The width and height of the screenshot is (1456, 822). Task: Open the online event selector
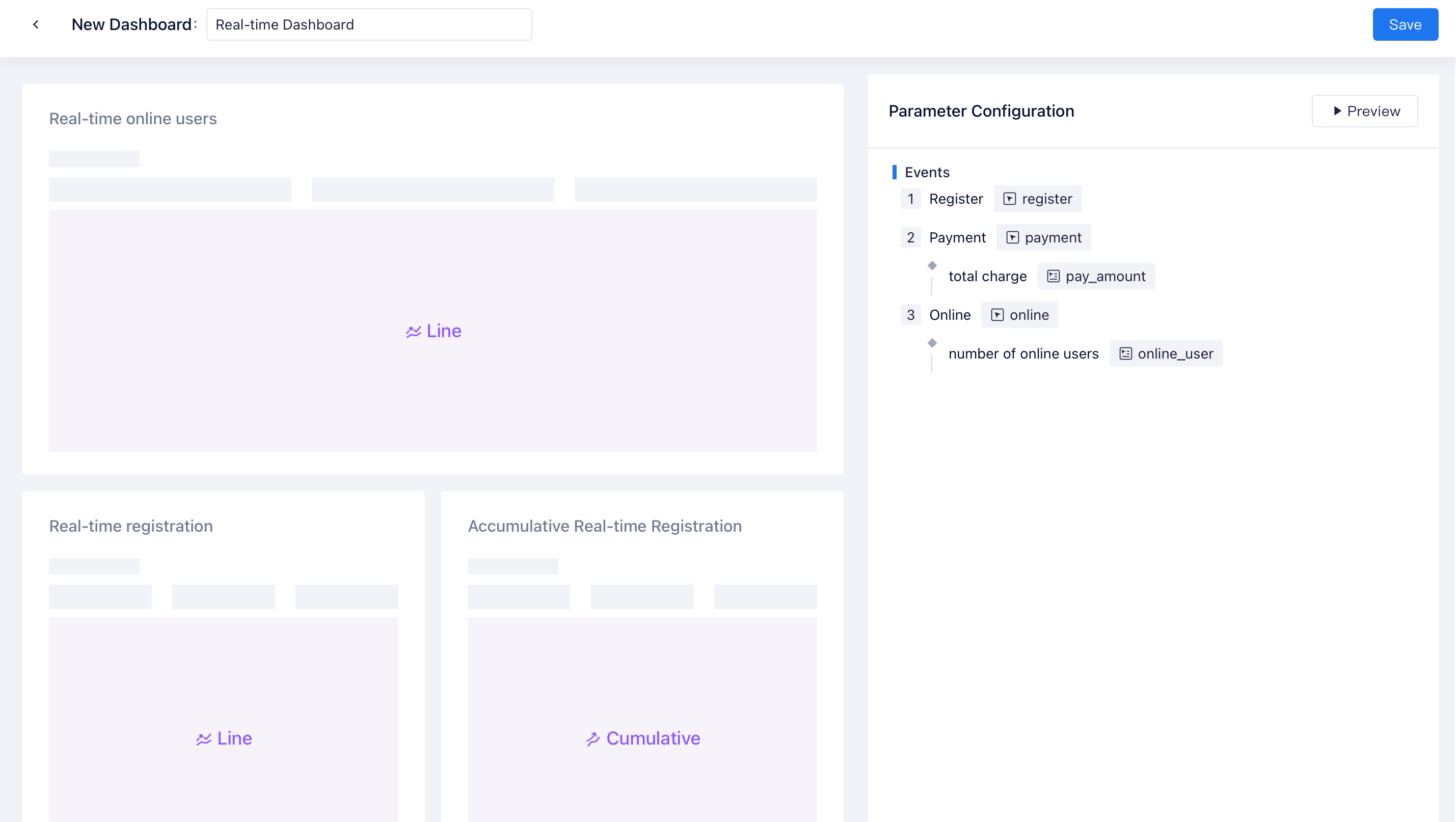coord(1019,315)
